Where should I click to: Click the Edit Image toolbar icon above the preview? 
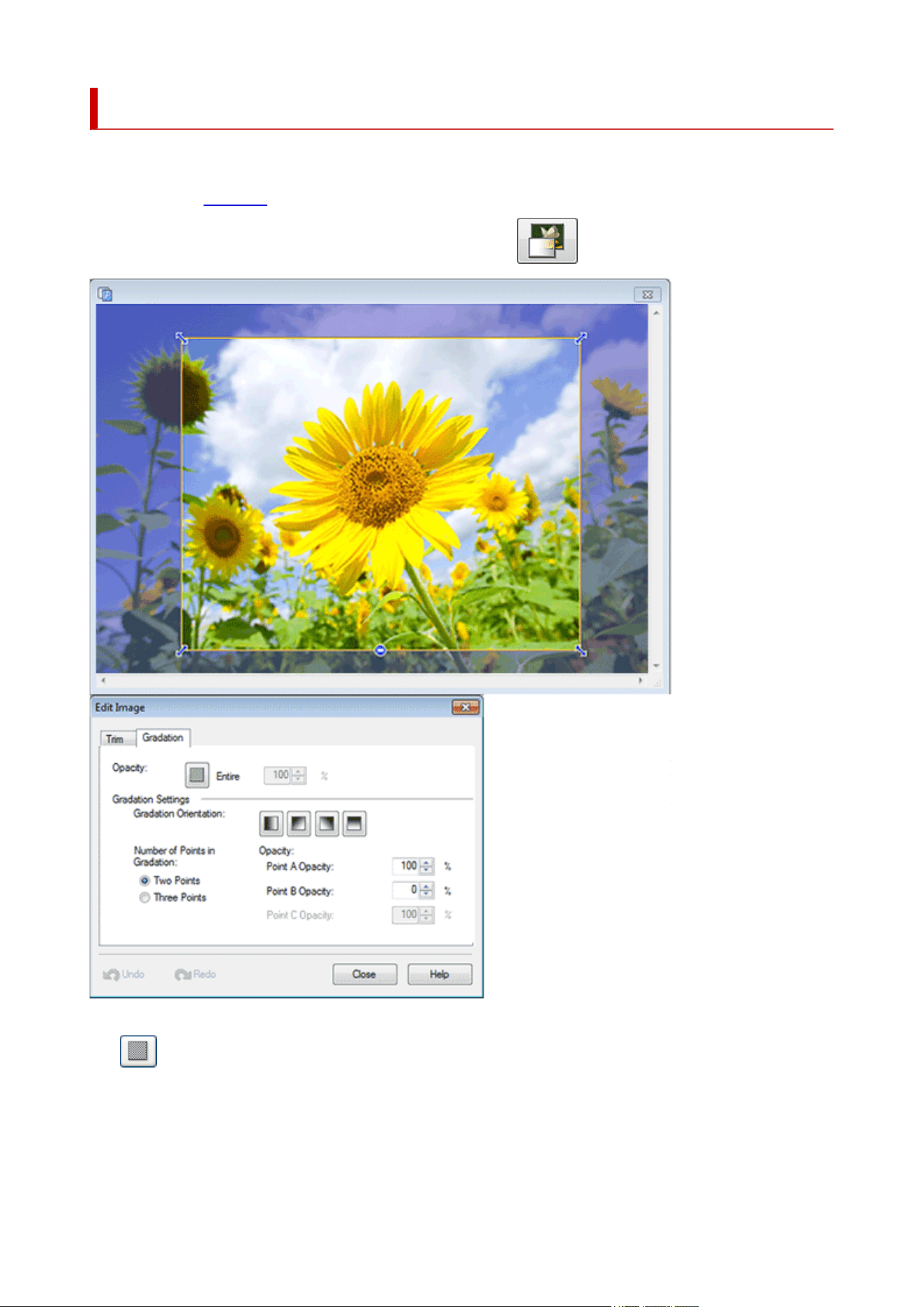[546, 240]
